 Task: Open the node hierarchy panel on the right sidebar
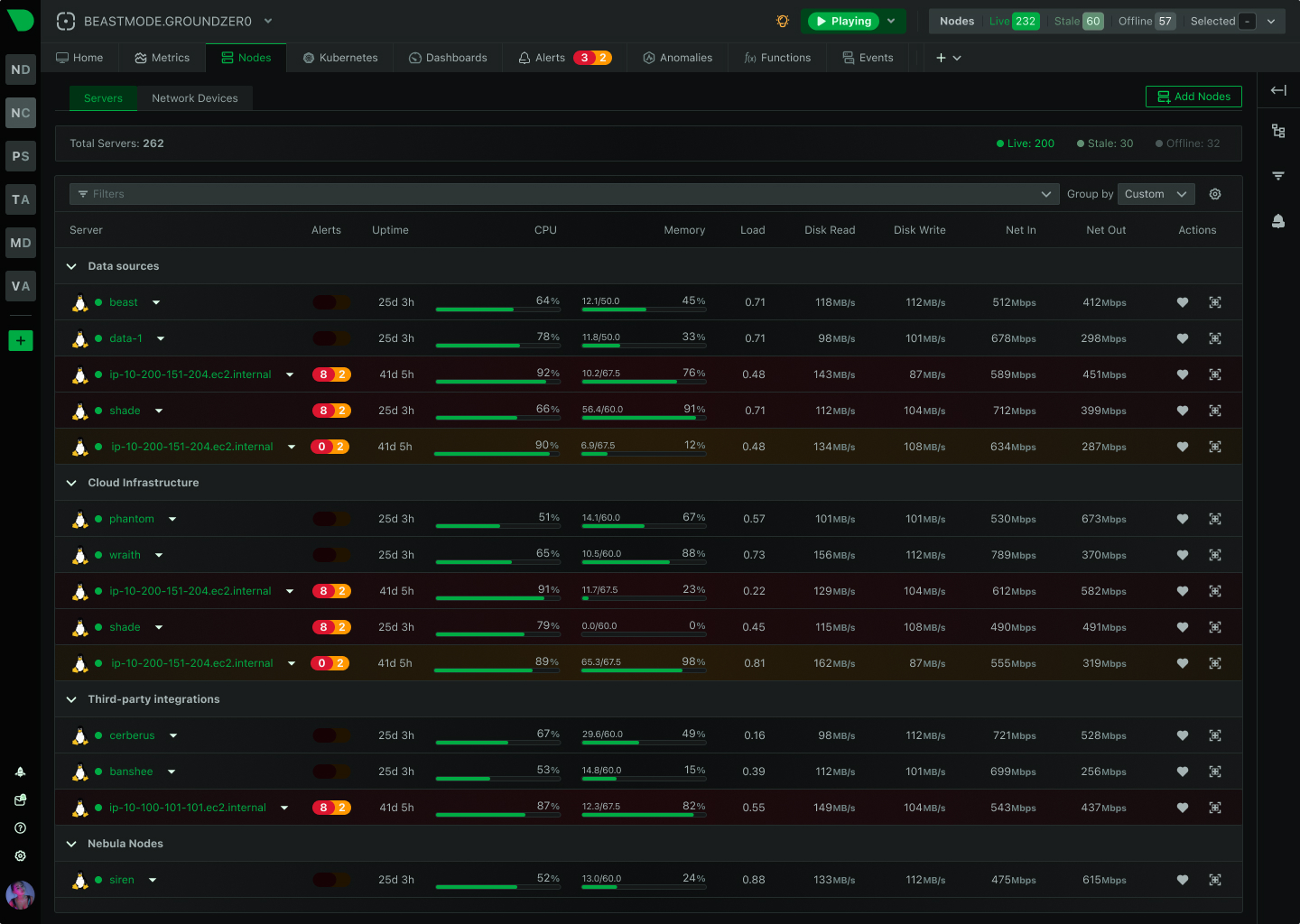(1278, 131)
